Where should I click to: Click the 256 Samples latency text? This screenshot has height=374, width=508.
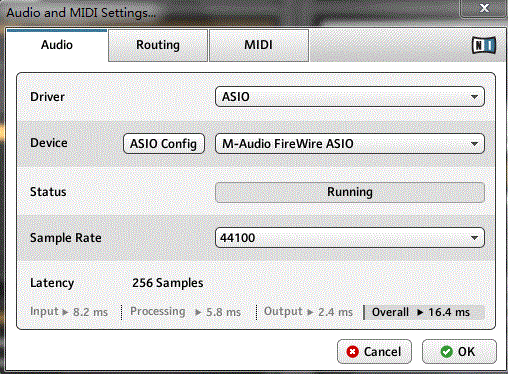point(168,283)
